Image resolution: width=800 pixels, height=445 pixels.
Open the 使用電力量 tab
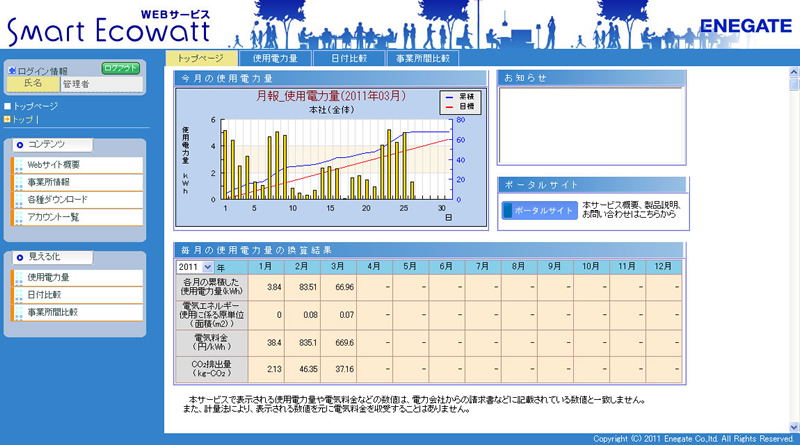(x=275, y=58)
